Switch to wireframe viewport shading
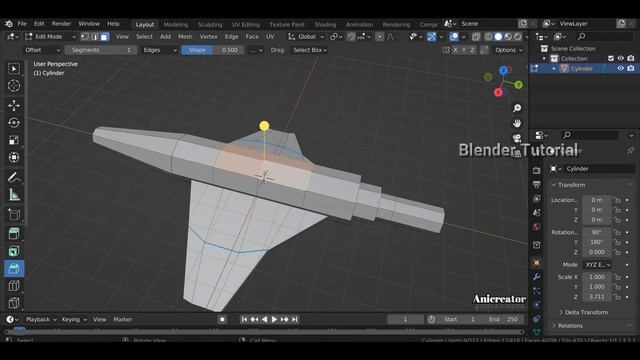 click(488, 37)
